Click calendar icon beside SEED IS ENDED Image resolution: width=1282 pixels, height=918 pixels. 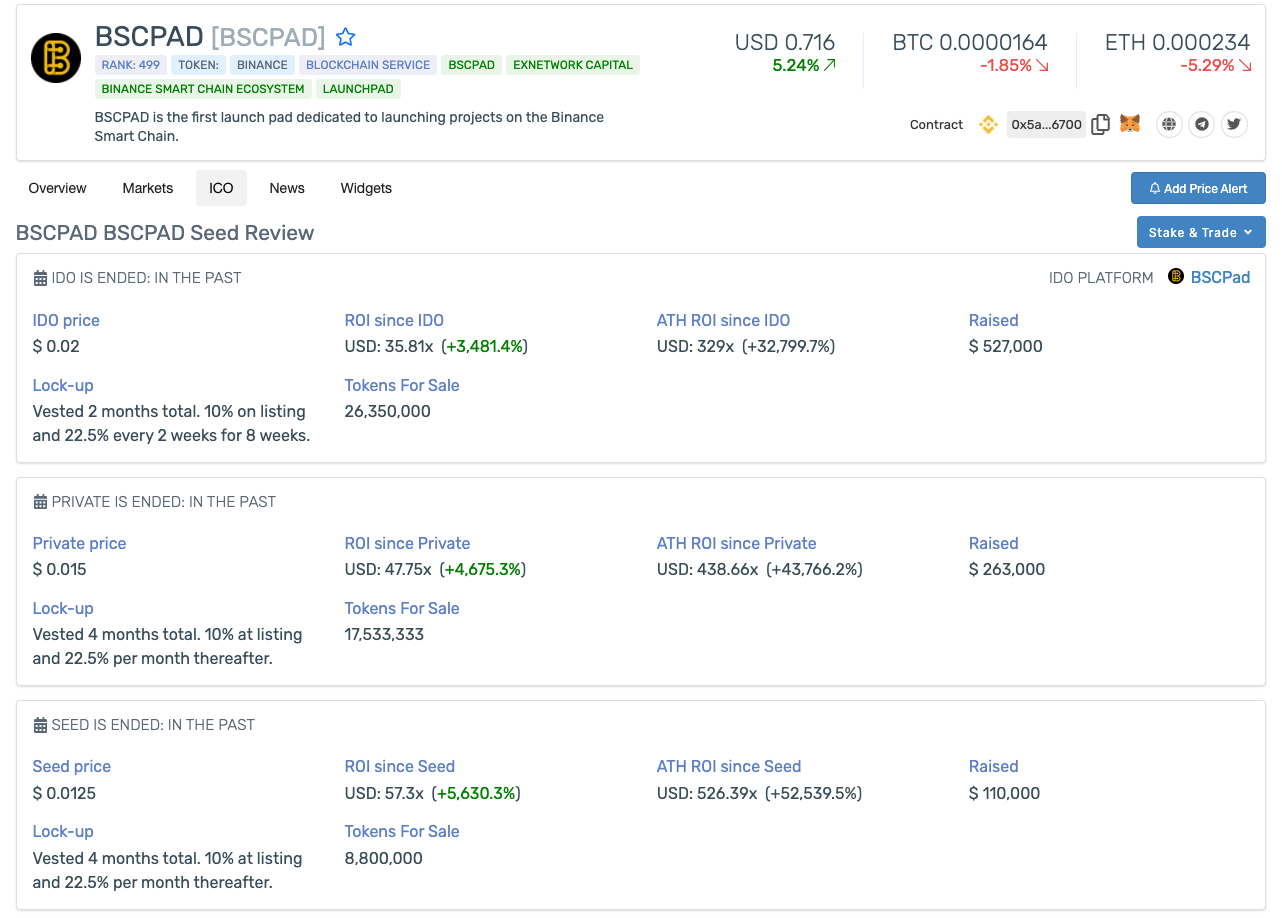[x=40, y=725]
